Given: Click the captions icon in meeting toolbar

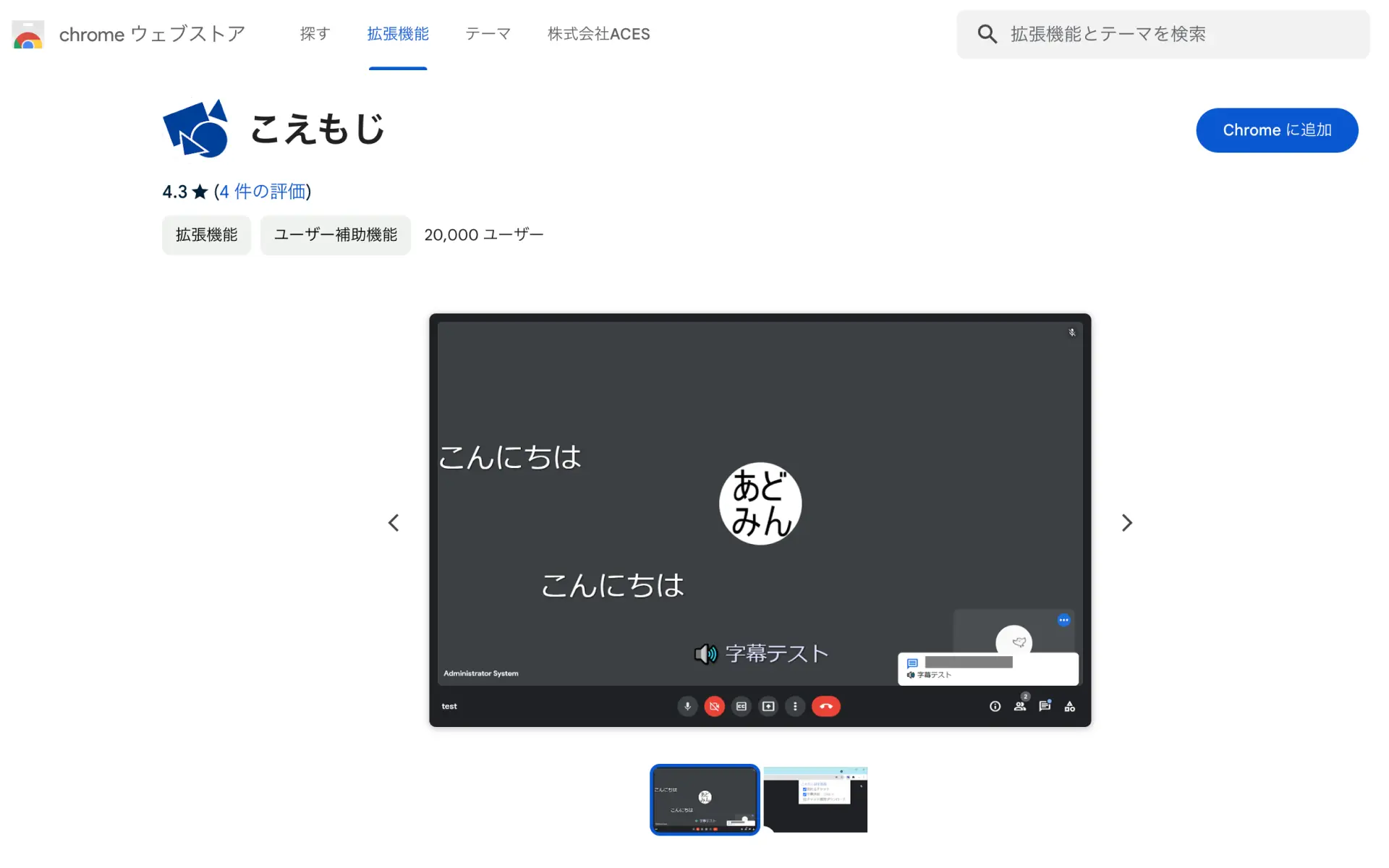Looking at the screenshot, I should [742, 706].
